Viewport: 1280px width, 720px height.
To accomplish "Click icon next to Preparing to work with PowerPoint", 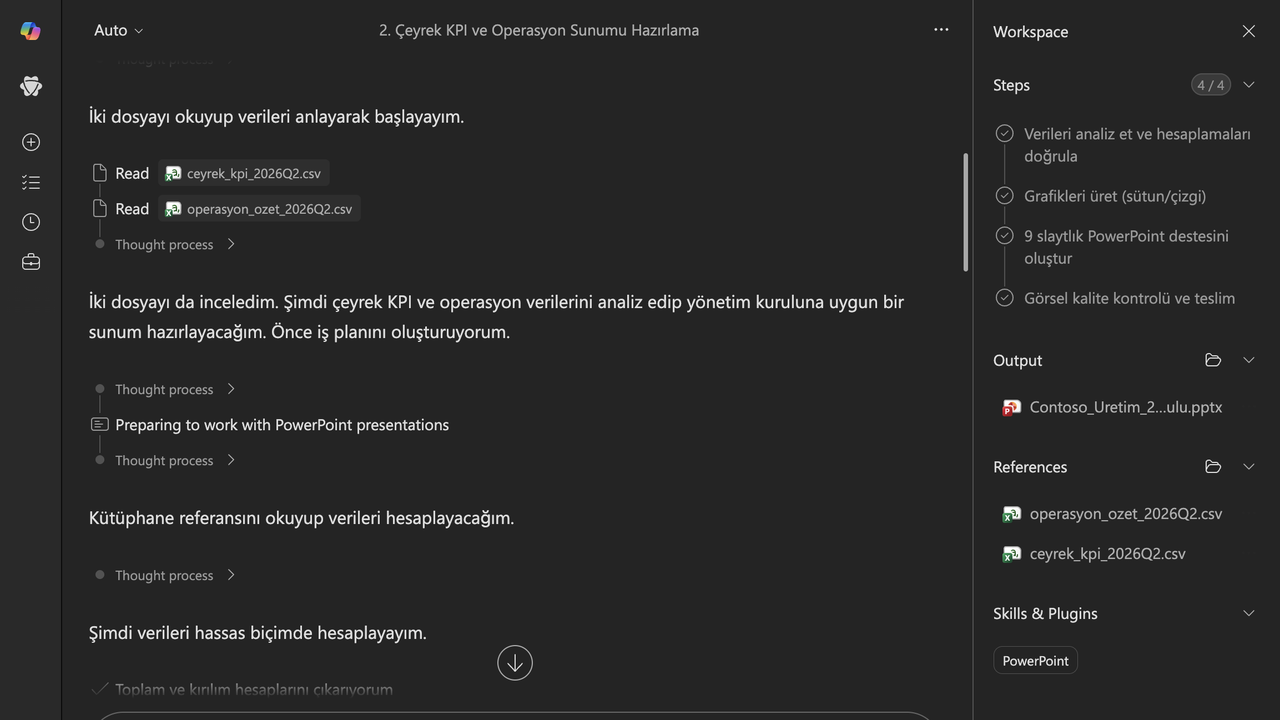I will pos(99,425).
